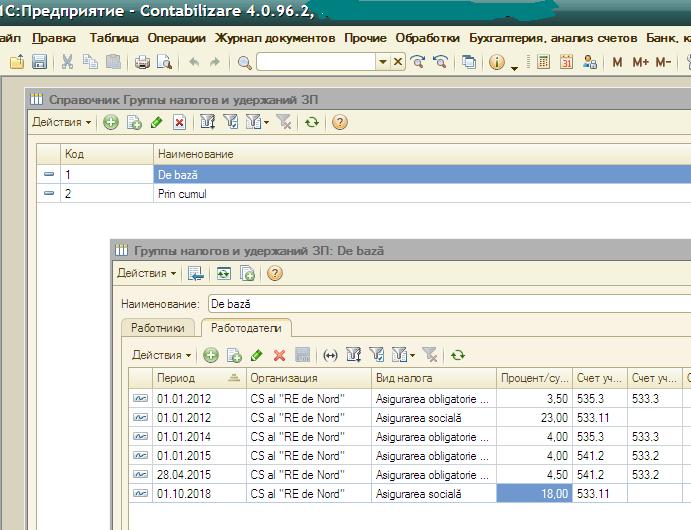Click Edit pencil icon in Справочник toolbar
The height and width of the screenshot is (530, 691).
coord(156,122)
